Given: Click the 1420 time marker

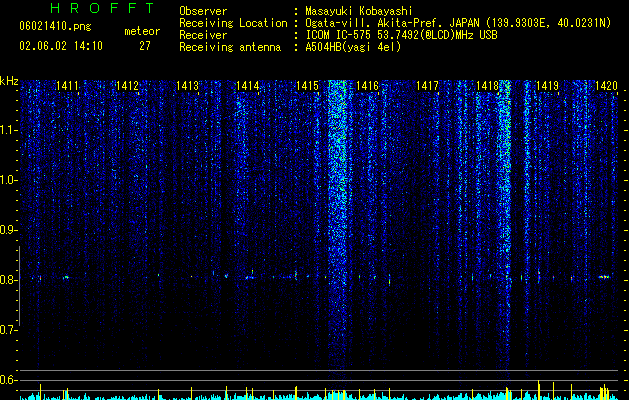Looking at the screenshot, I should coord(606,85).
